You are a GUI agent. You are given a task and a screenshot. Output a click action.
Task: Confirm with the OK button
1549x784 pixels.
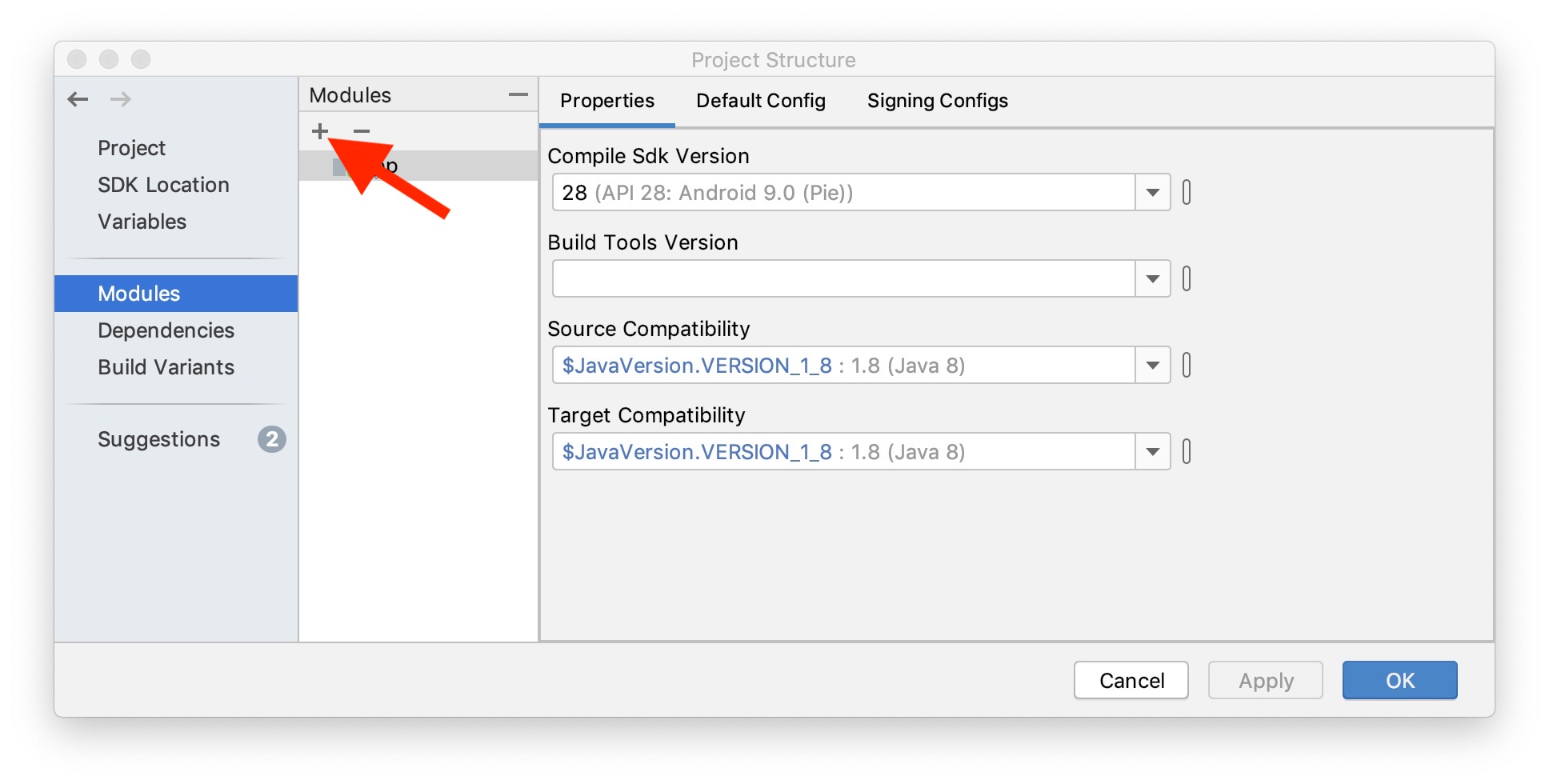[x=1400, y=680]
